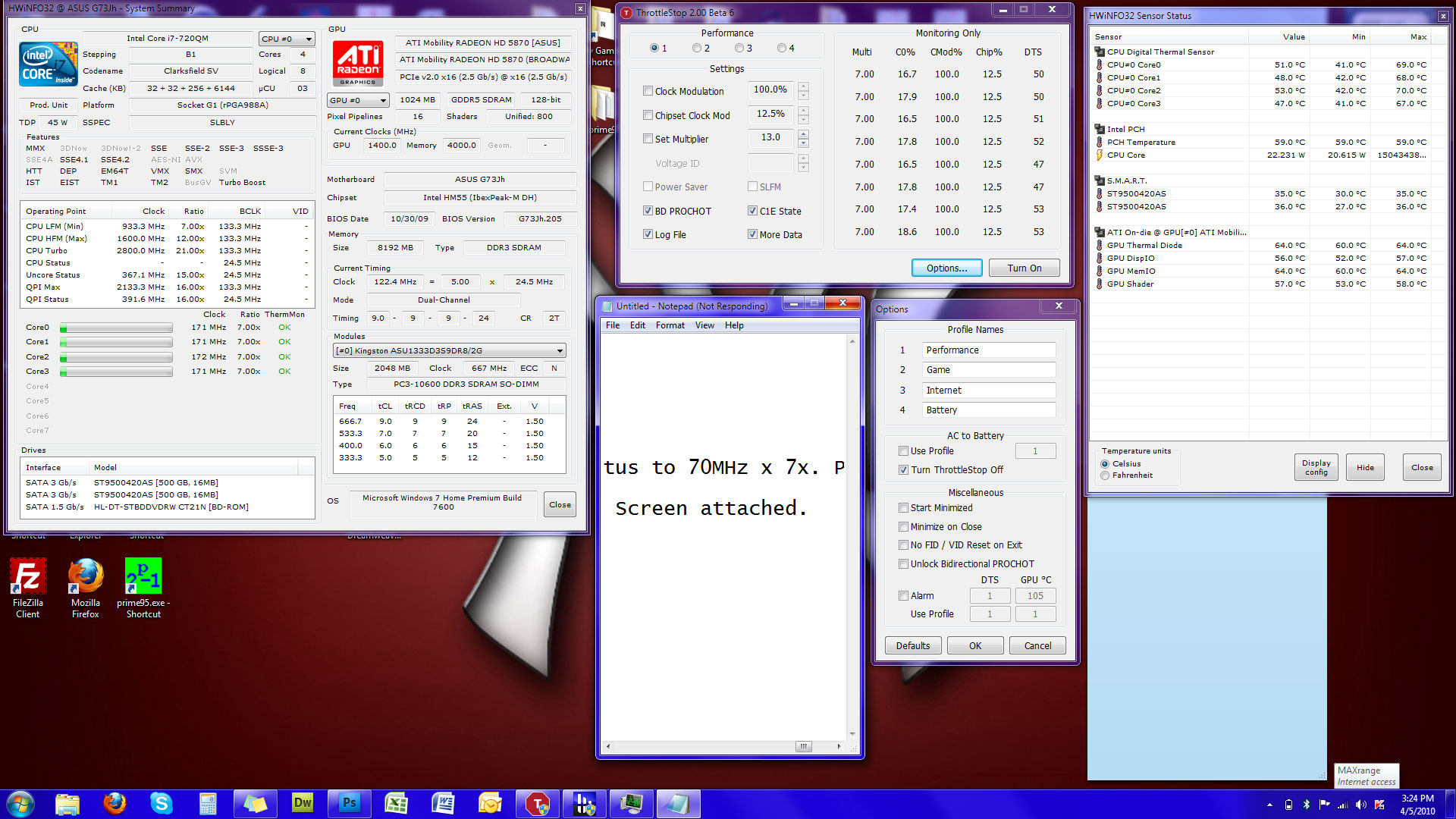
Task: Click the Defaults button in Options
Action: 913,645
